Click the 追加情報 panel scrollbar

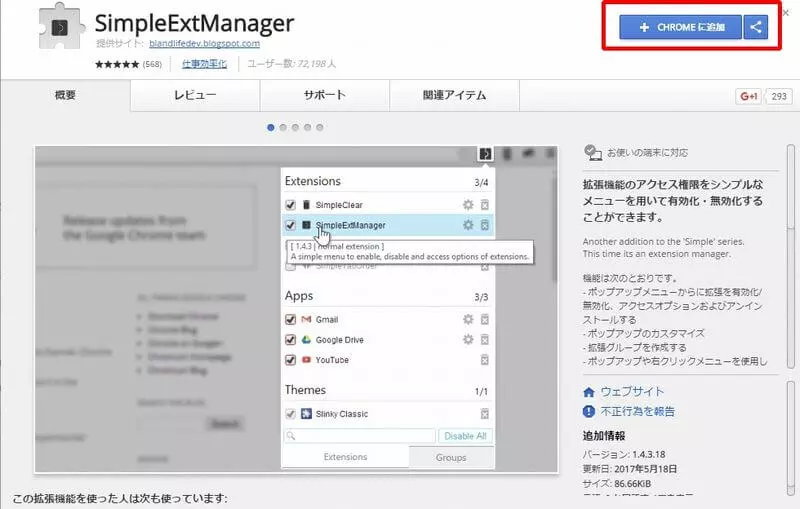point(791,438)
